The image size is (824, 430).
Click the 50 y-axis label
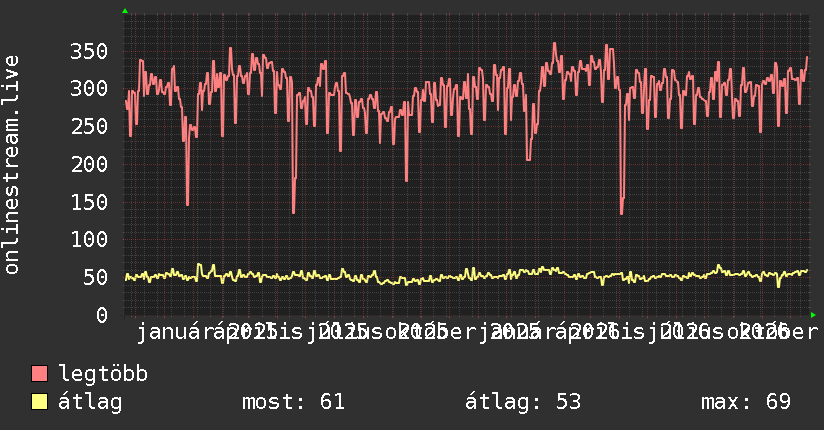click(x=96, y=277)
